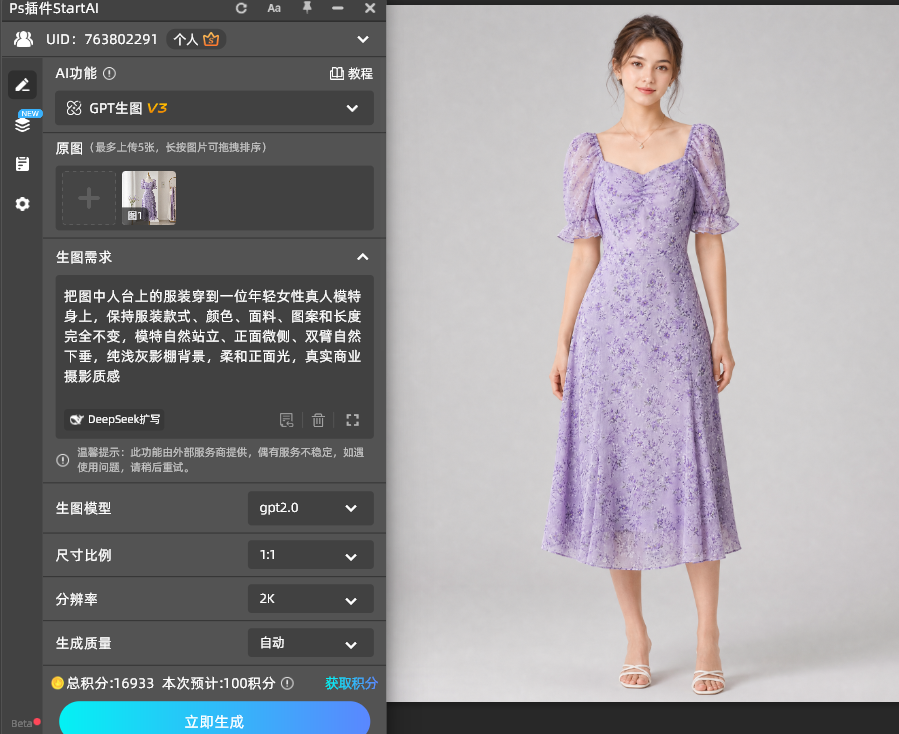Click the DeepSeek扩写 button

click(114, 419)
